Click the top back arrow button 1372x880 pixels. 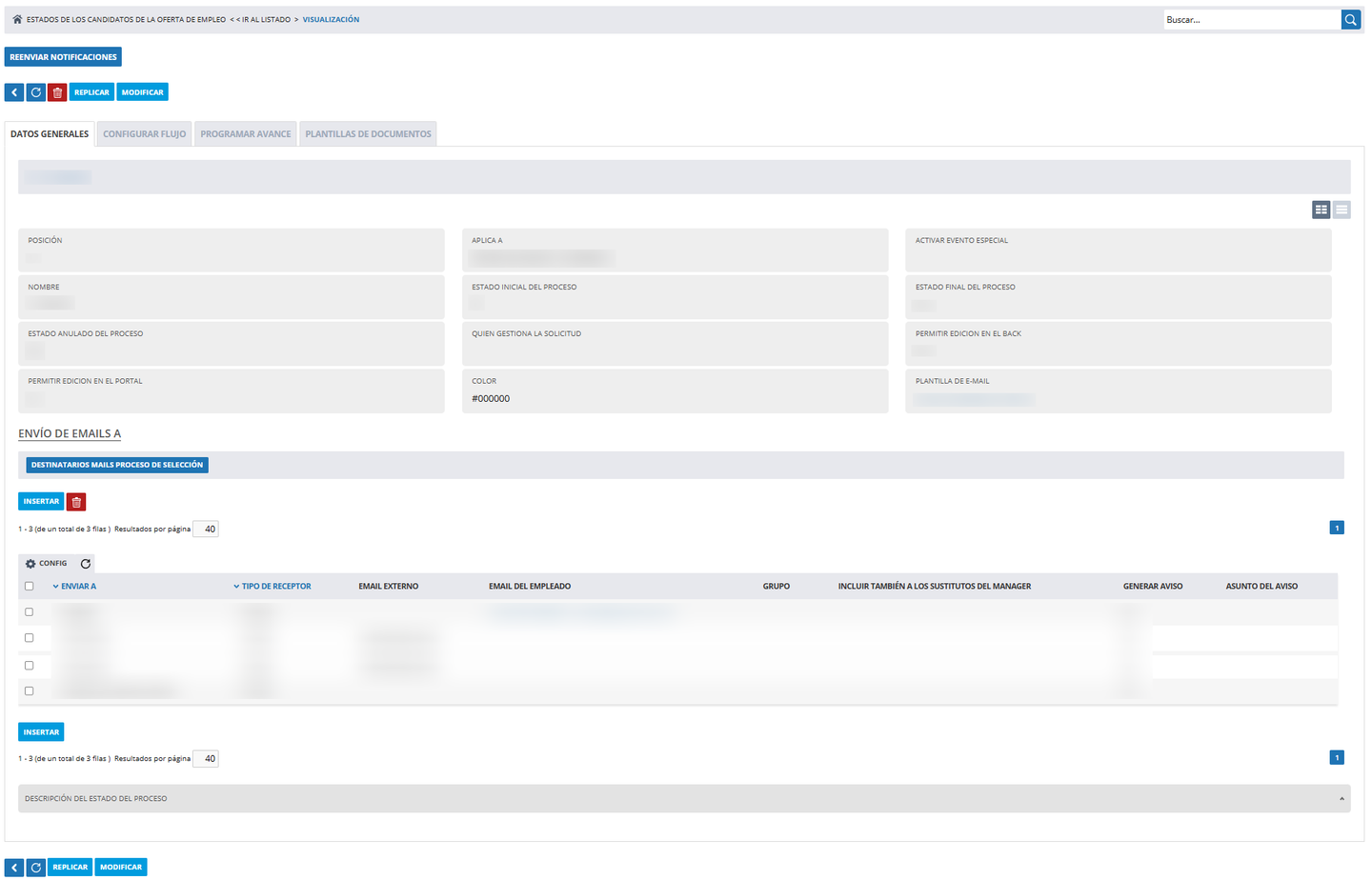pos(14,92)
